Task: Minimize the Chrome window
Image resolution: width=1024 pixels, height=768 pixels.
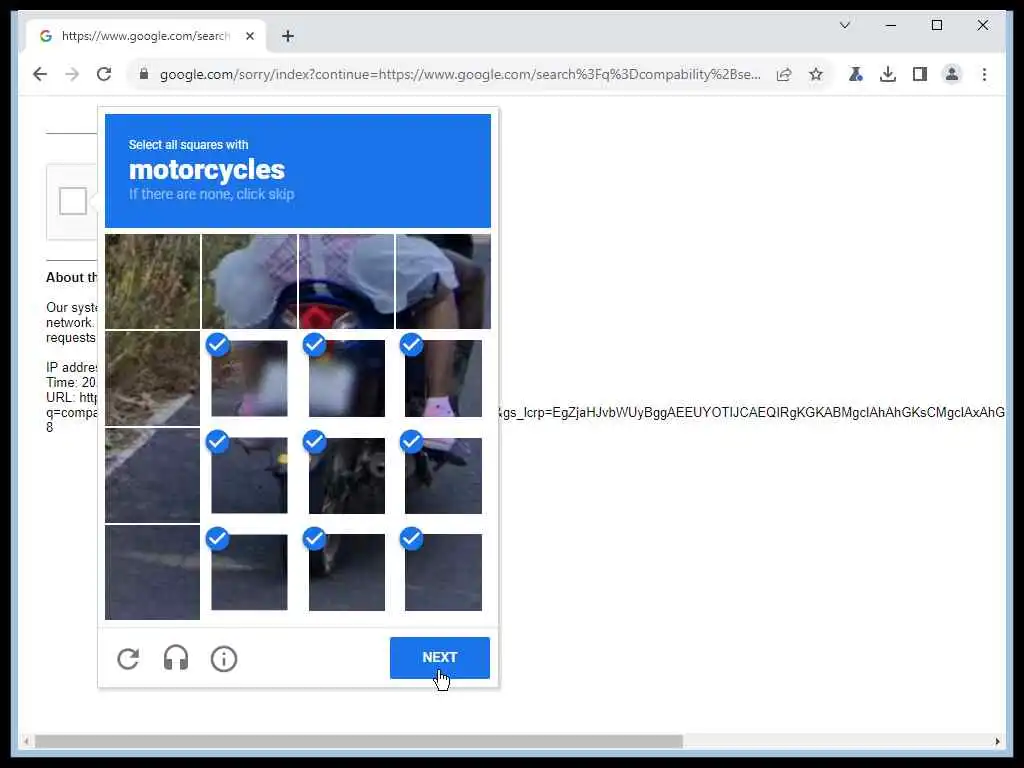Action: (891, 25)
